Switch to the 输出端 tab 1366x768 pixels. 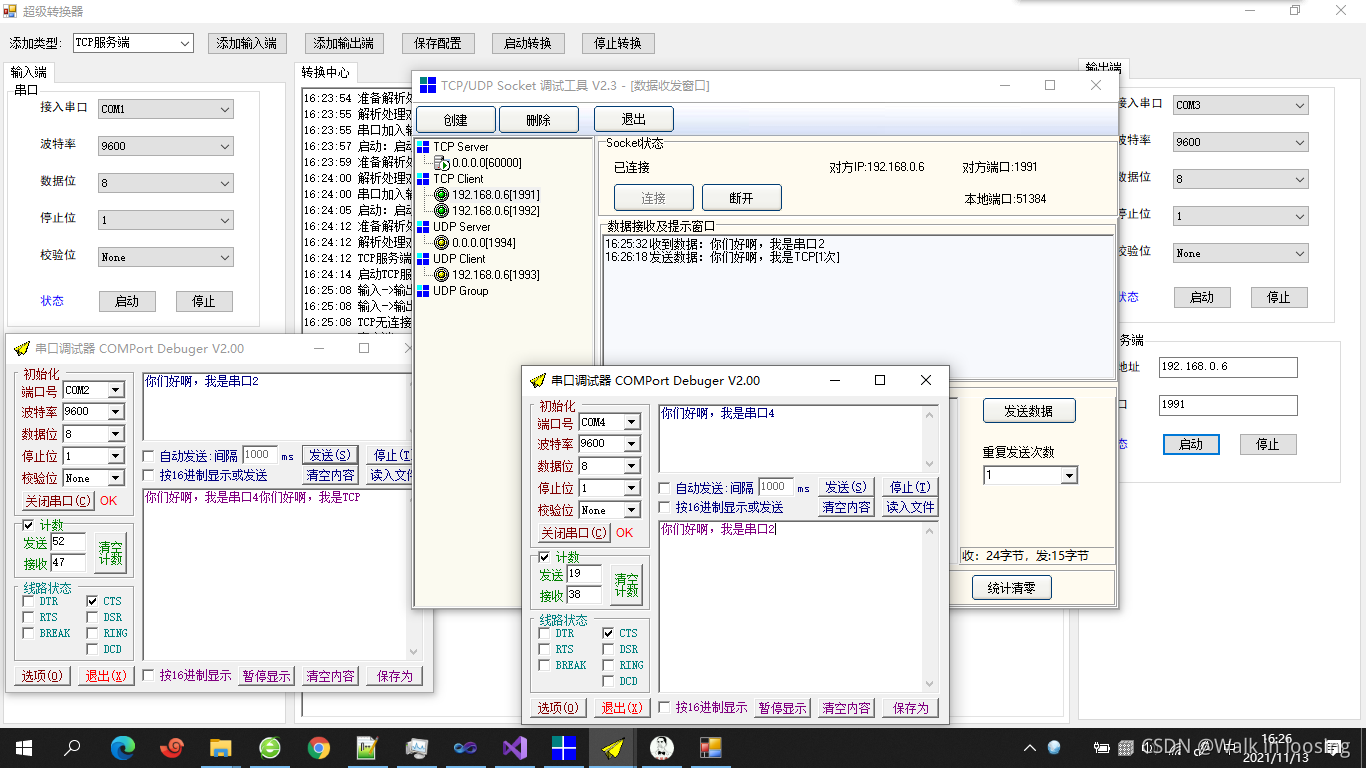coord(1103,68)
